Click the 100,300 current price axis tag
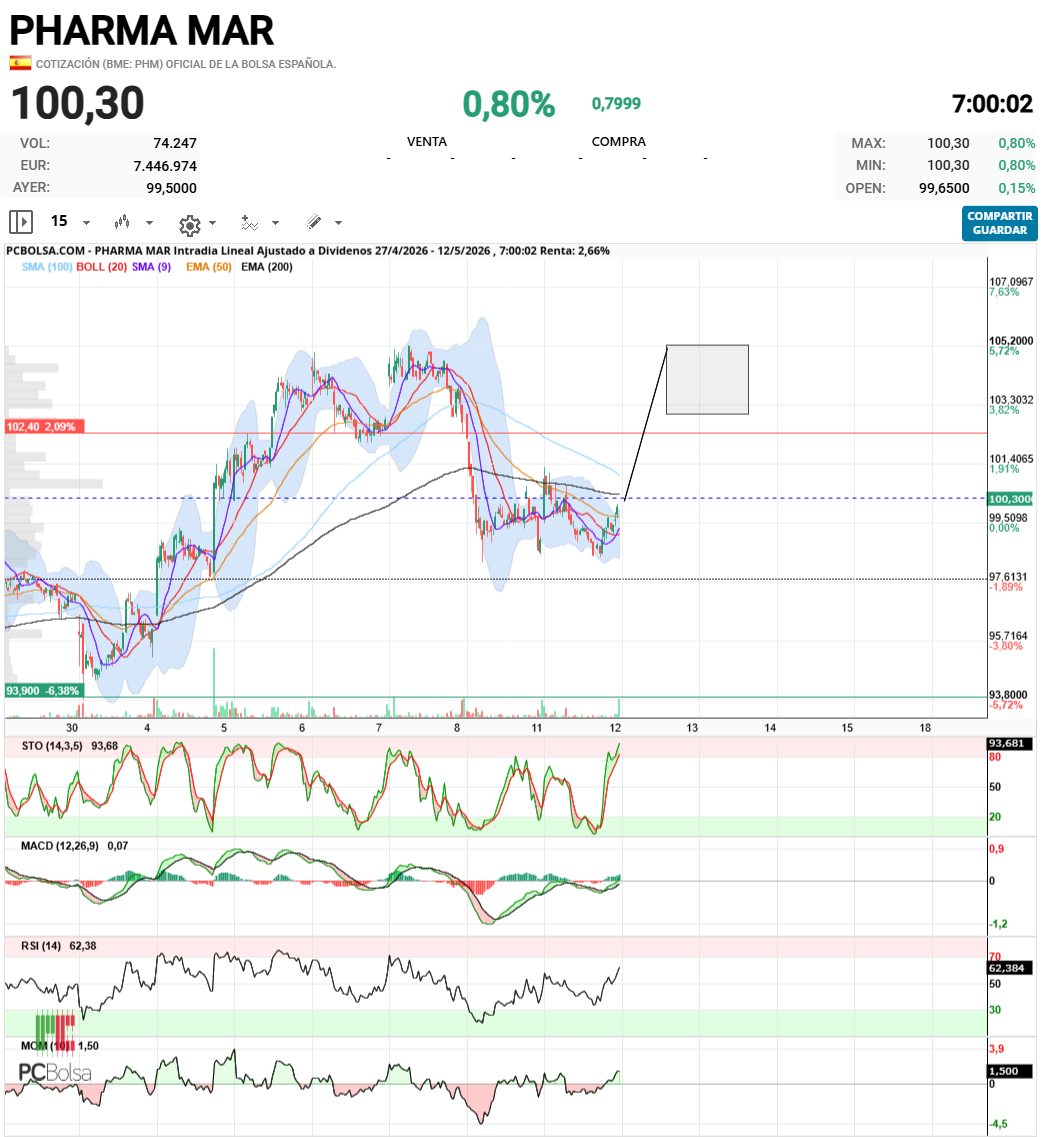1048x1137 pixels. [1010, 499]
